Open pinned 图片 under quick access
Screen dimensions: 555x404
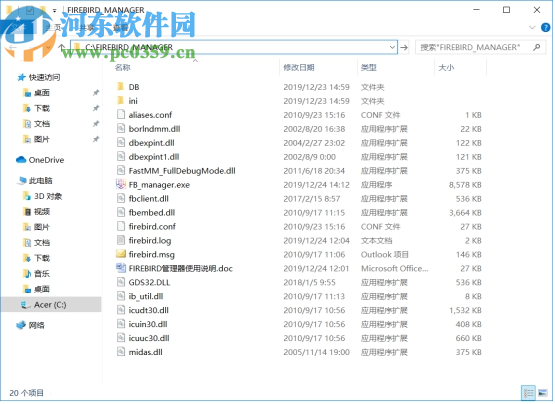pyautogui.click(x=42, y=140)
